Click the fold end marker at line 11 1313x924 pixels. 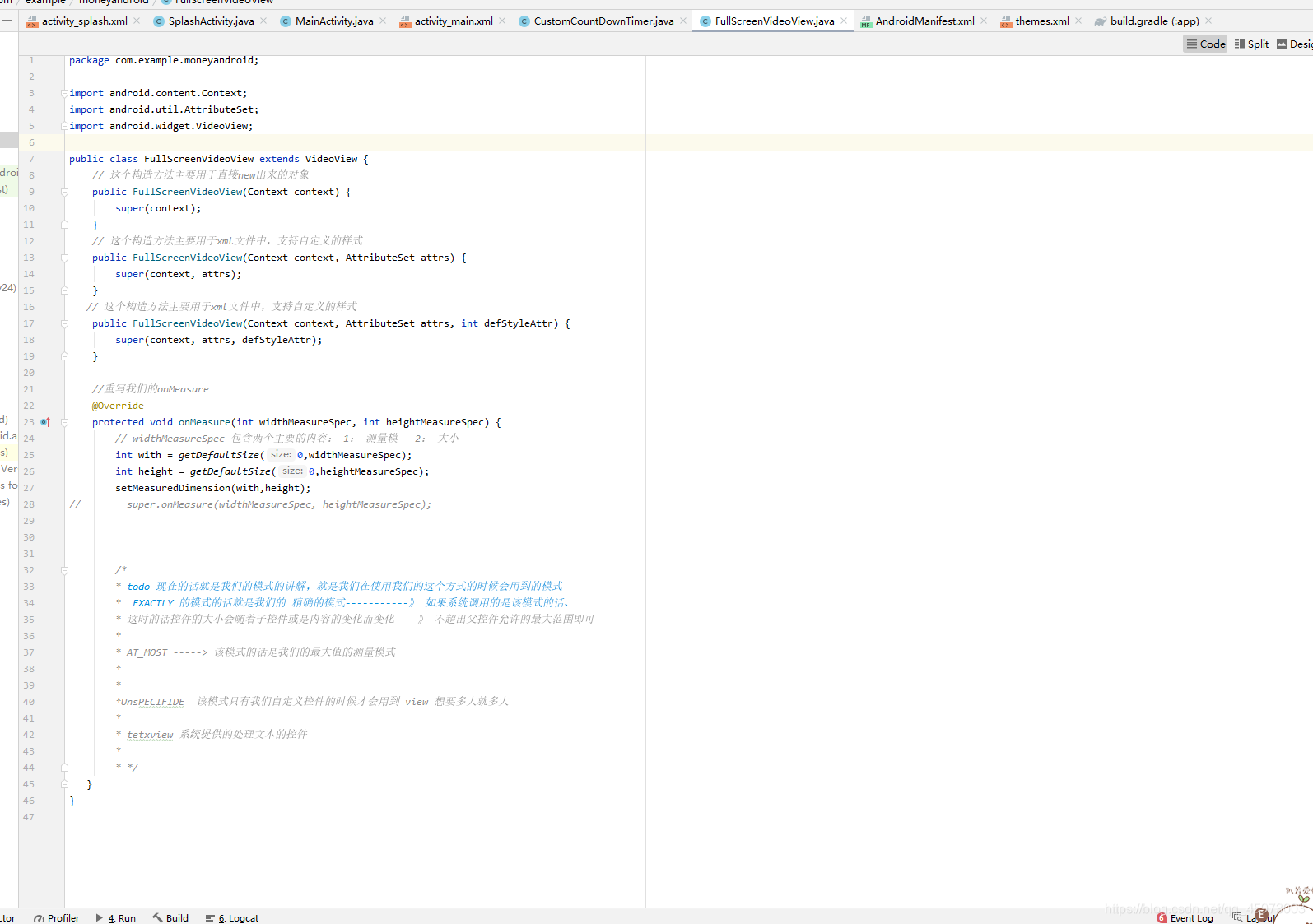(x=64, y=225)
